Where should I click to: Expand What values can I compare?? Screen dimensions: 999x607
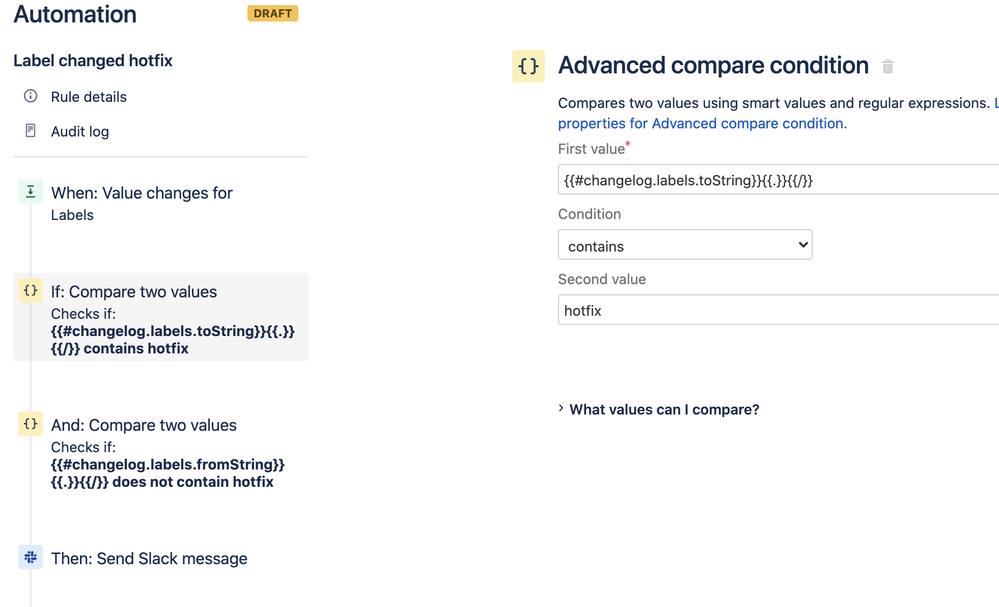tap(659, 410)
